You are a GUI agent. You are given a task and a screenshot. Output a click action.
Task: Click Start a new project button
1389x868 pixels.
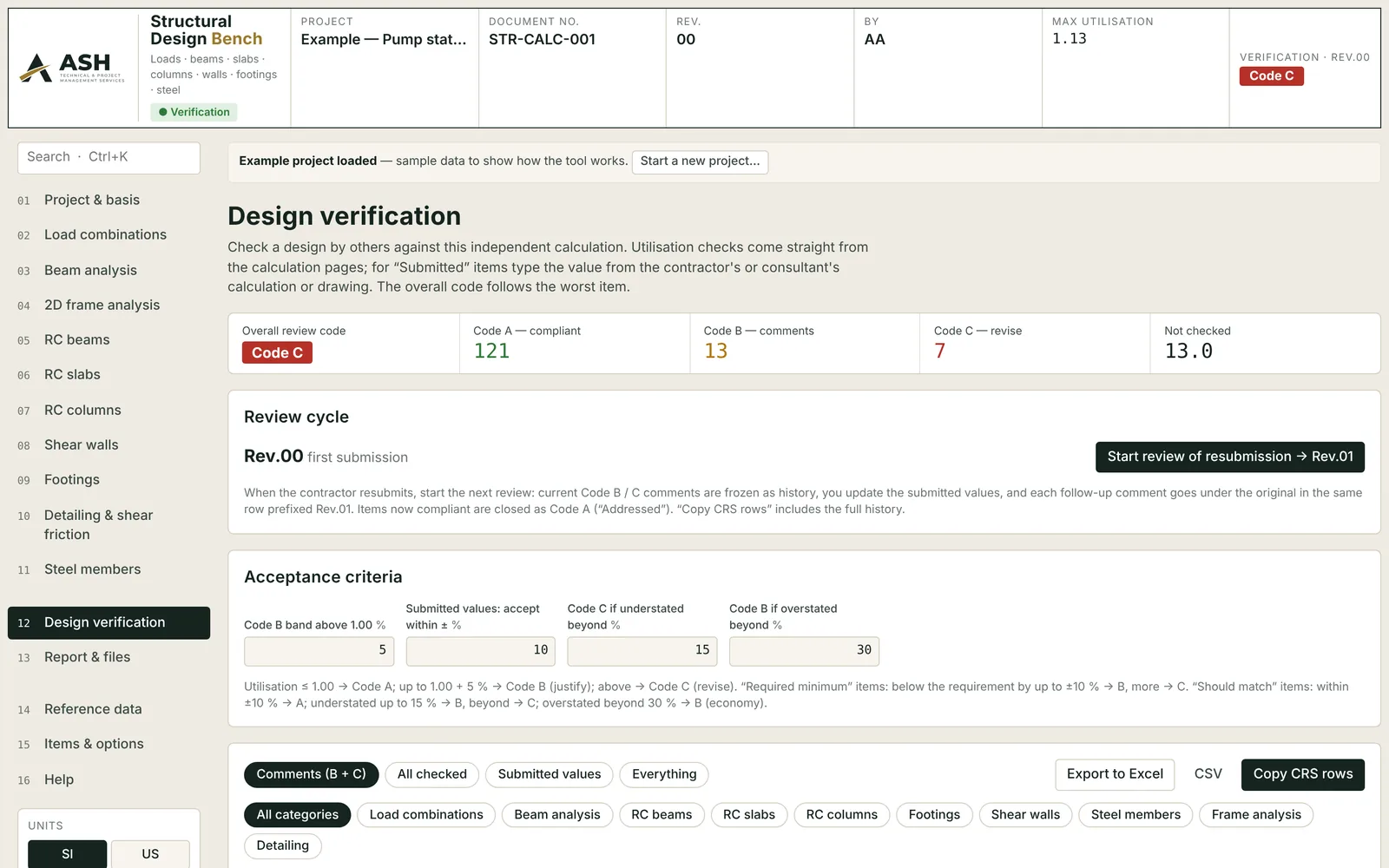[x=700, y=161]
